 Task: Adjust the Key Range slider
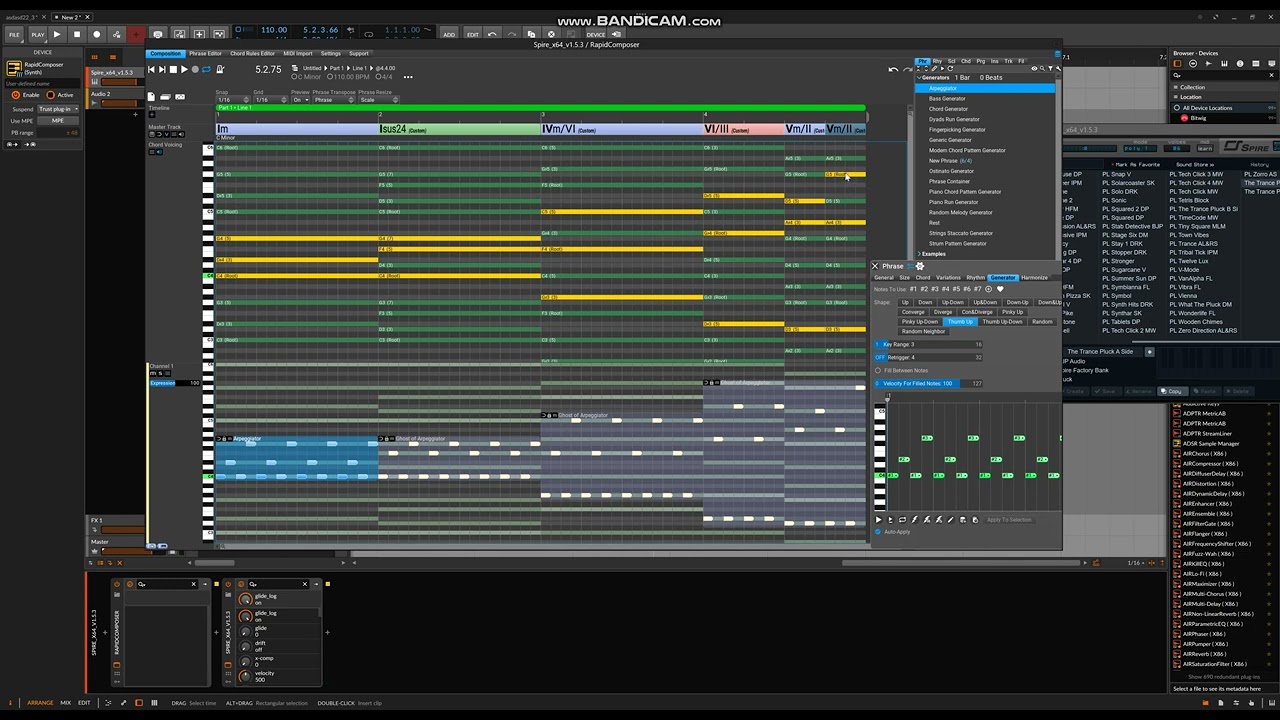pyautogui.click(x=929, y=344)
